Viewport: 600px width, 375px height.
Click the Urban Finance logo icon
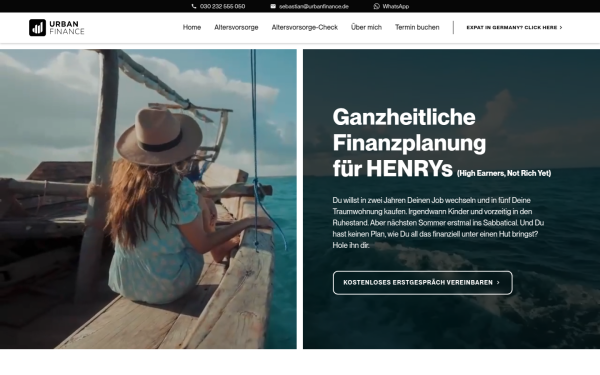point(37,28)
